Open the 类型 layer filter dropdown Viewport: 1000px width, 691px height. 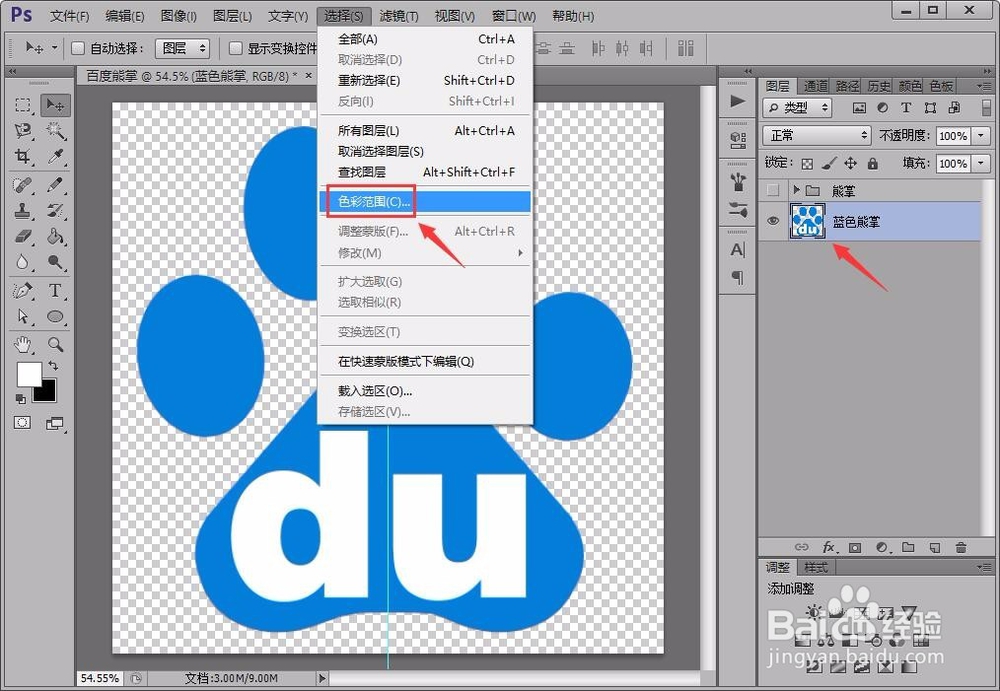click(797, 107)
